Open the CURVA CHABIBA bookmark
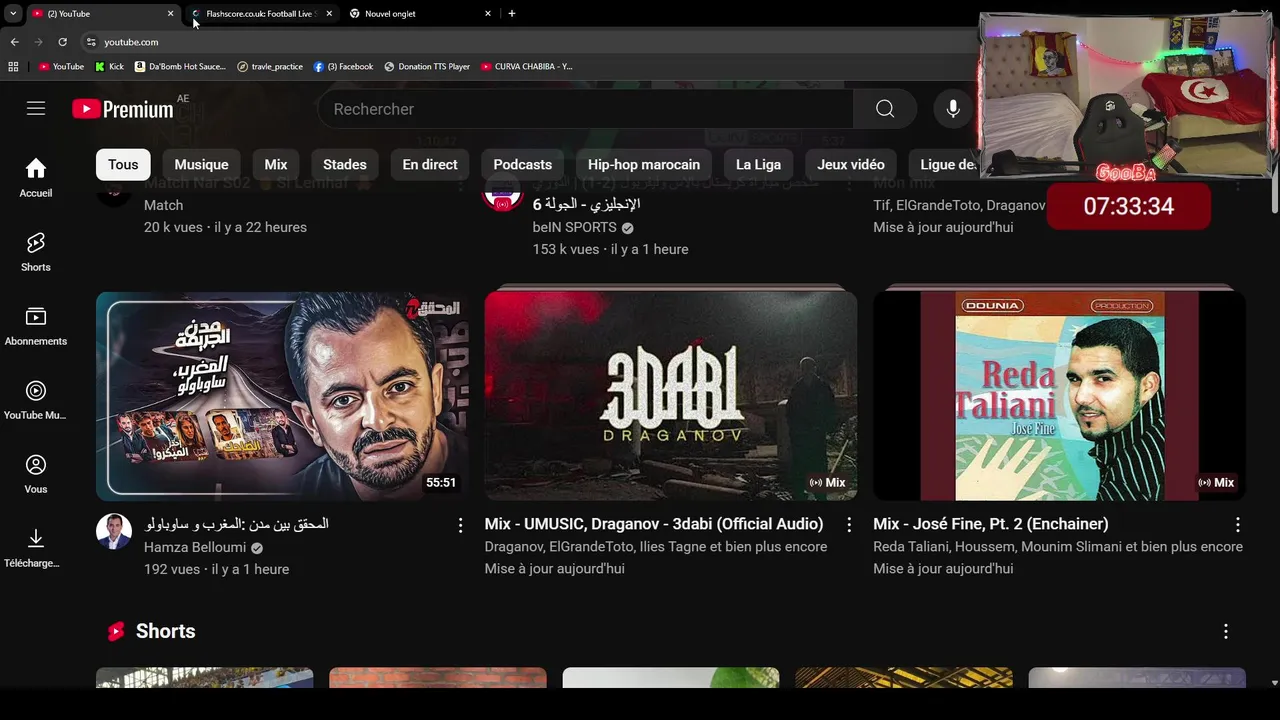This screenshot has width=1280, height=720. (x=527, y=67)
